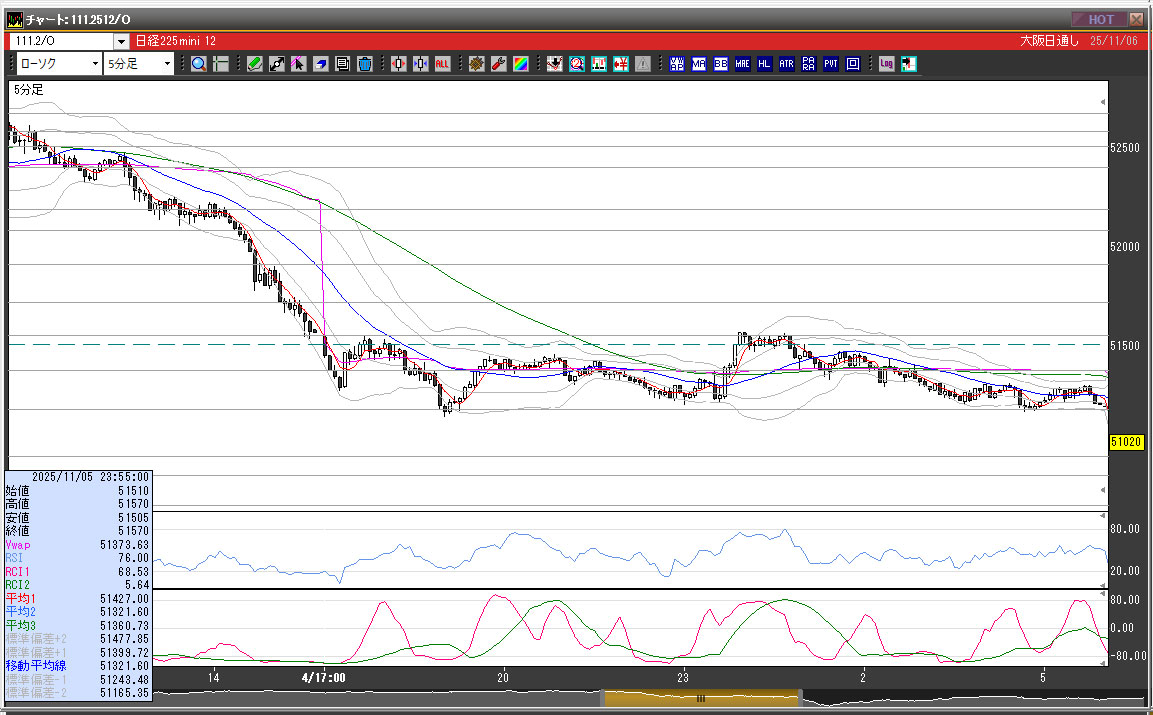Click the wrench settings icon
This screenshot has height=715, width=1153.
(x=499, y=64)
